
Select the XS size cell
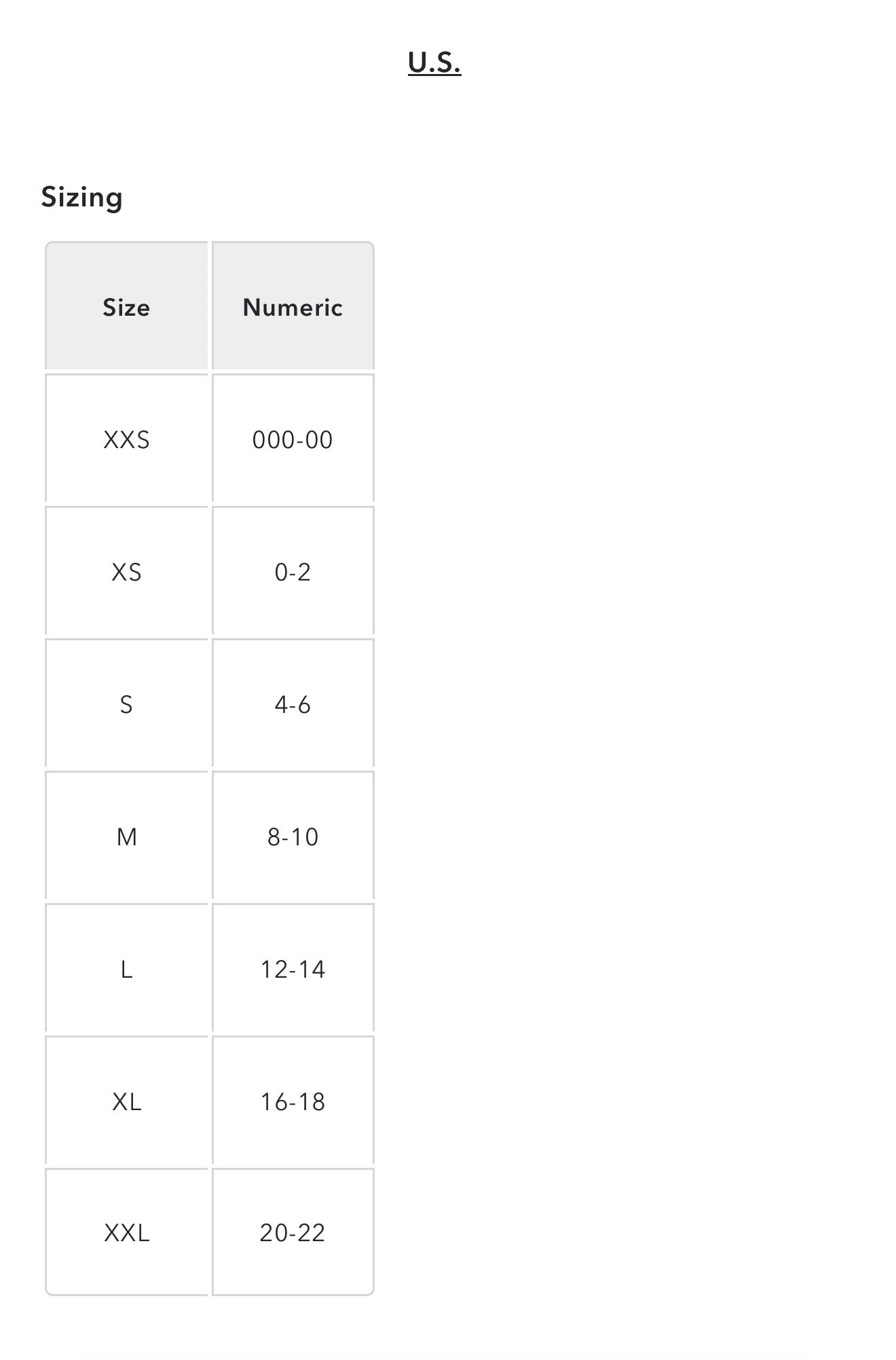[126, 571]
